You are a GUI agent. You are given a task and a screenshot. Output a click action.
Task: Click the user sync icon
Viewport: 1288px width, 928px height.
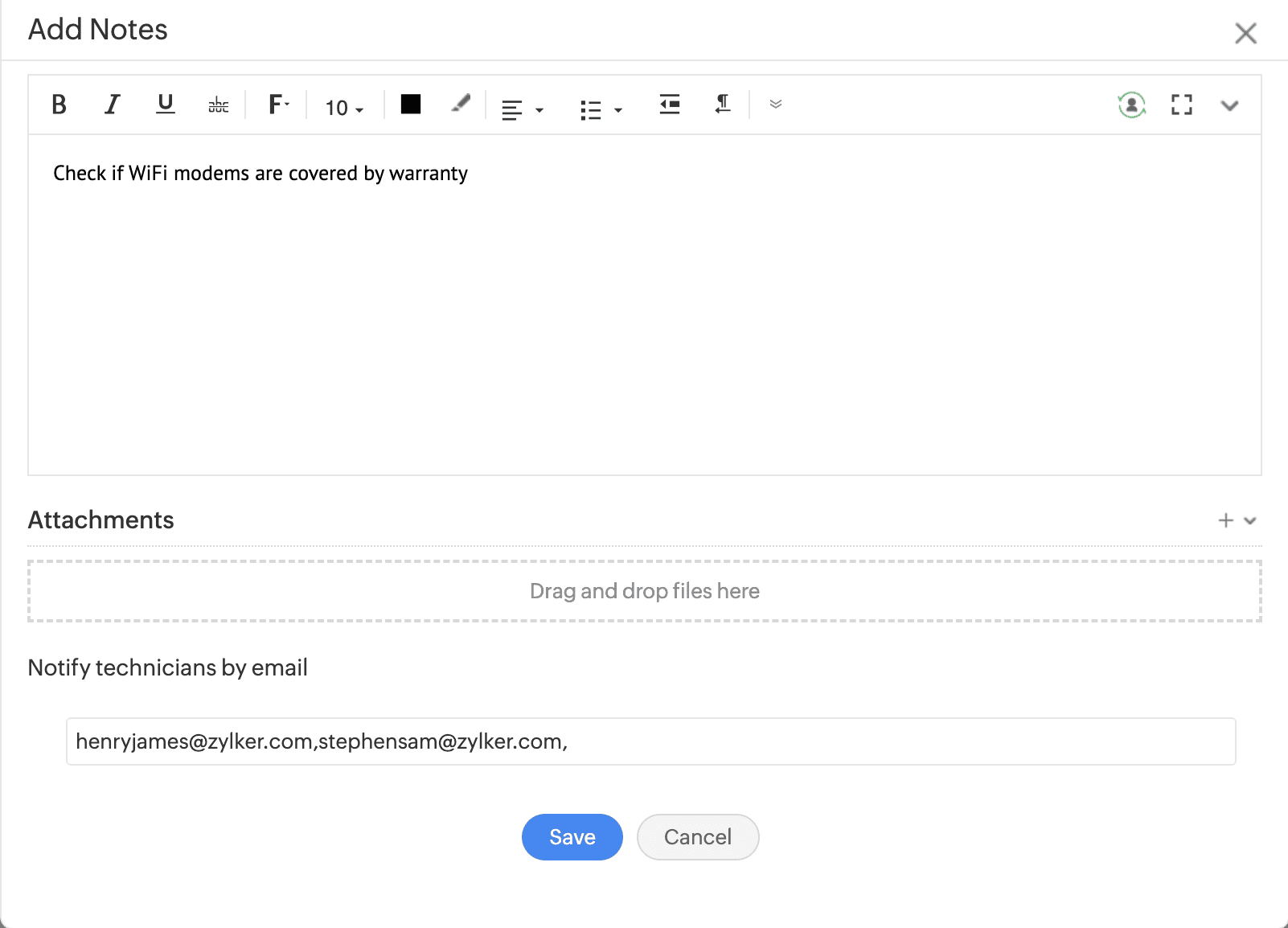[1131, 105]
